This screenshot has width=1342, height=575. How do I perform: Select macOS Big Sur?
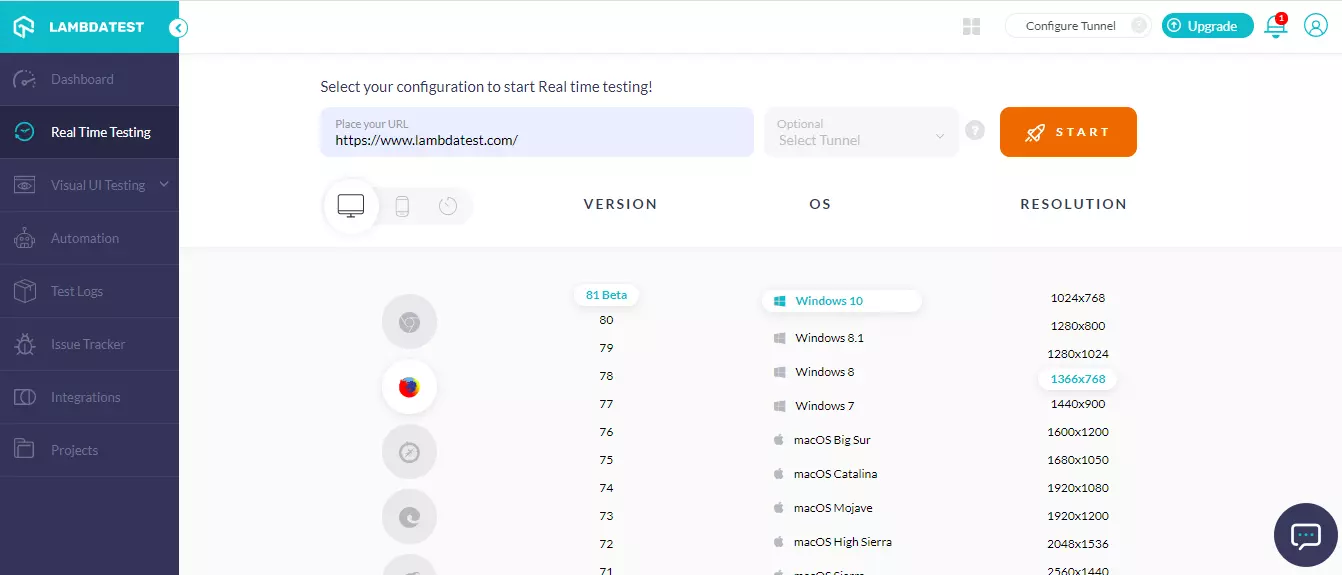pos(822,440)
